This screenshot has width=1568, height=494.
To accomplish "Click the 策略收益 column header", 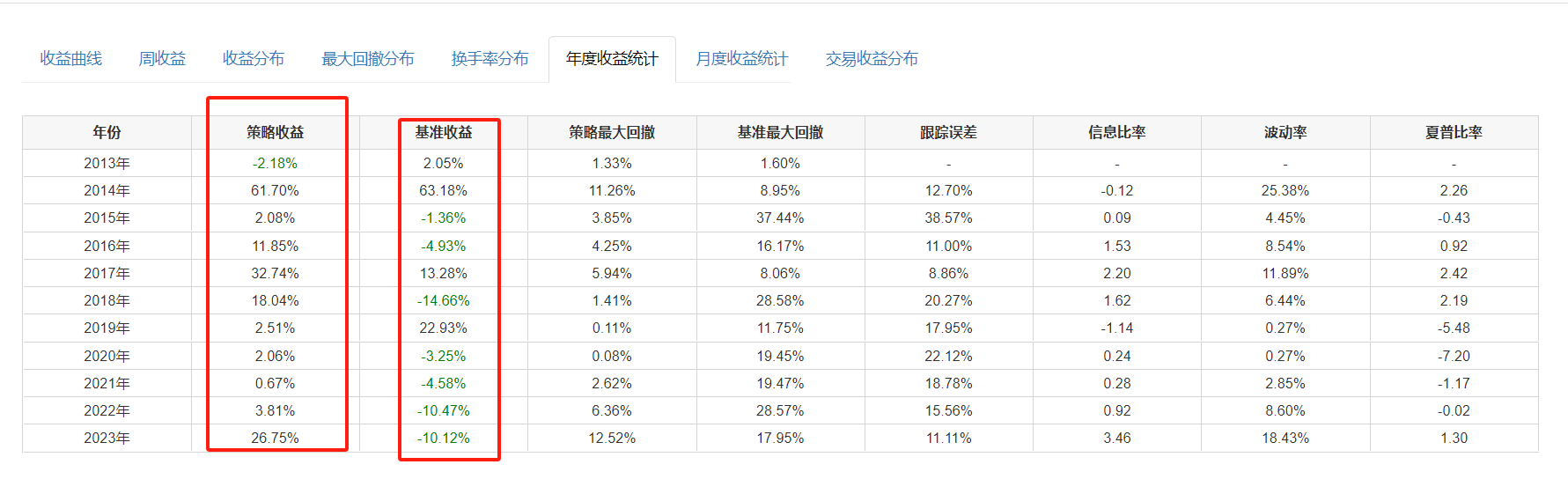I will (275, 132).
